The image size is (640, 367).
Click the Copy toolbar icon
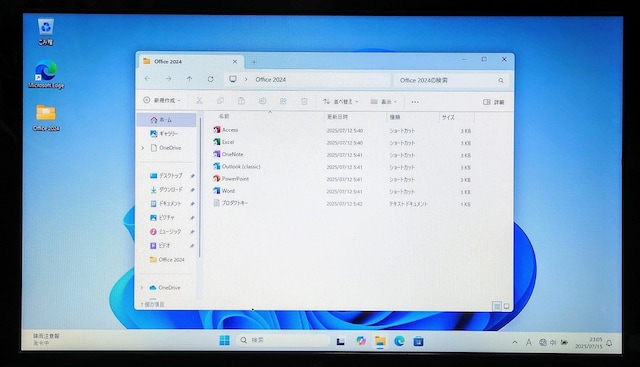(220, 101)
